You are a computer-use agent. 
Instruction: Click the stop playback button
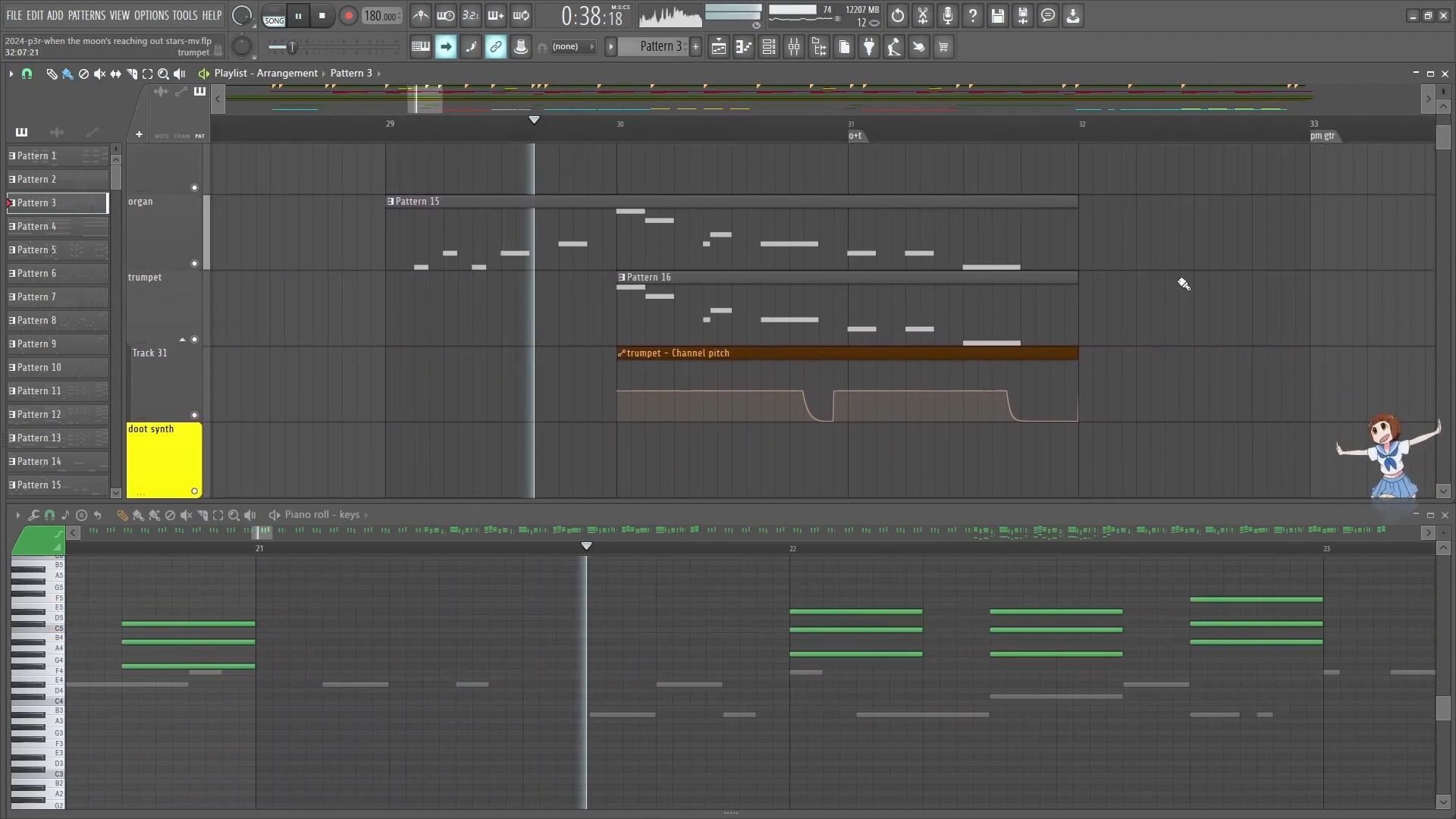[x=322, y=15]
